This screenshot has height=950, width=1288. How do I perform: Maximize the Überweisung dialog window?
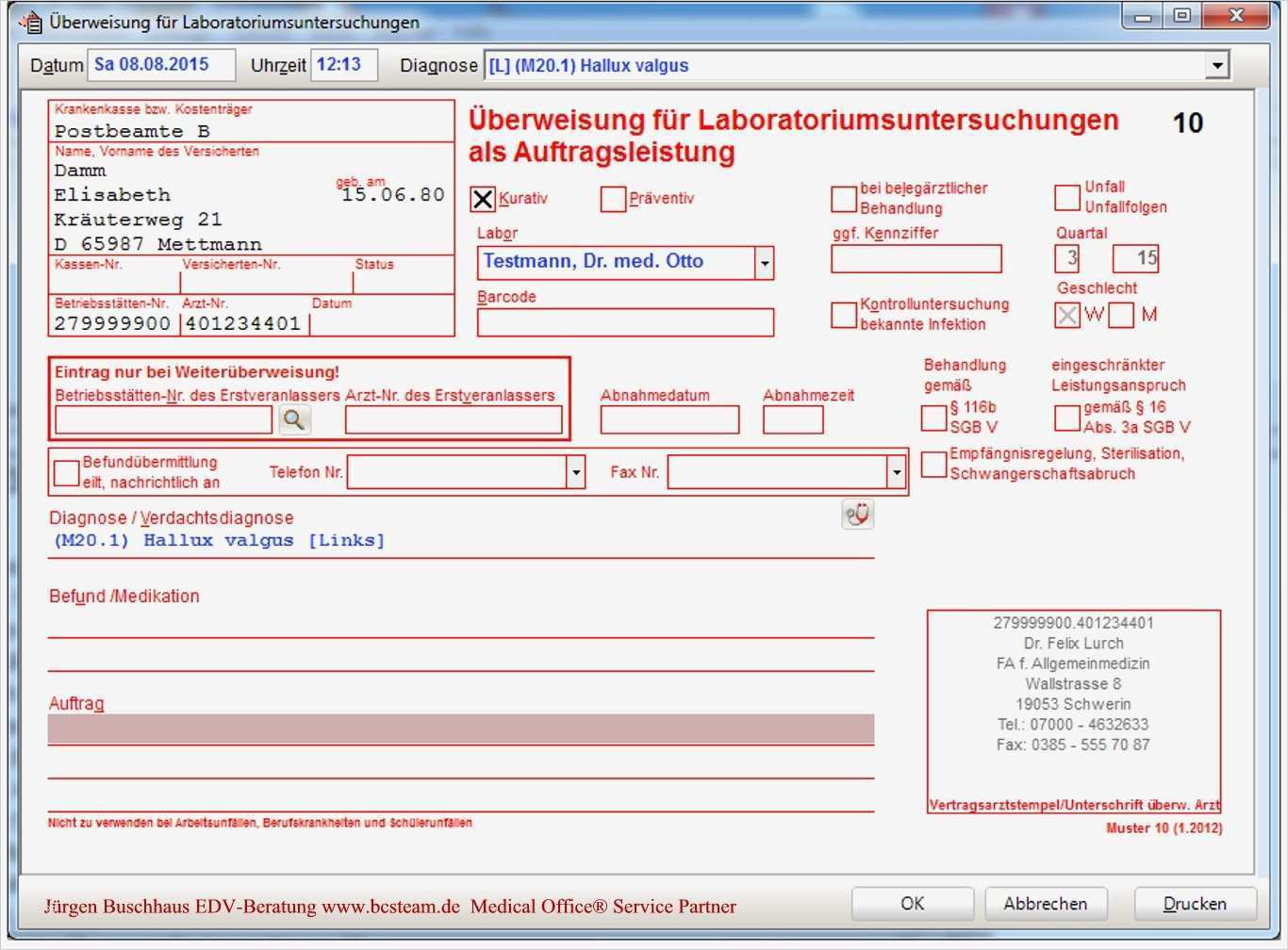pos(1182,17)
